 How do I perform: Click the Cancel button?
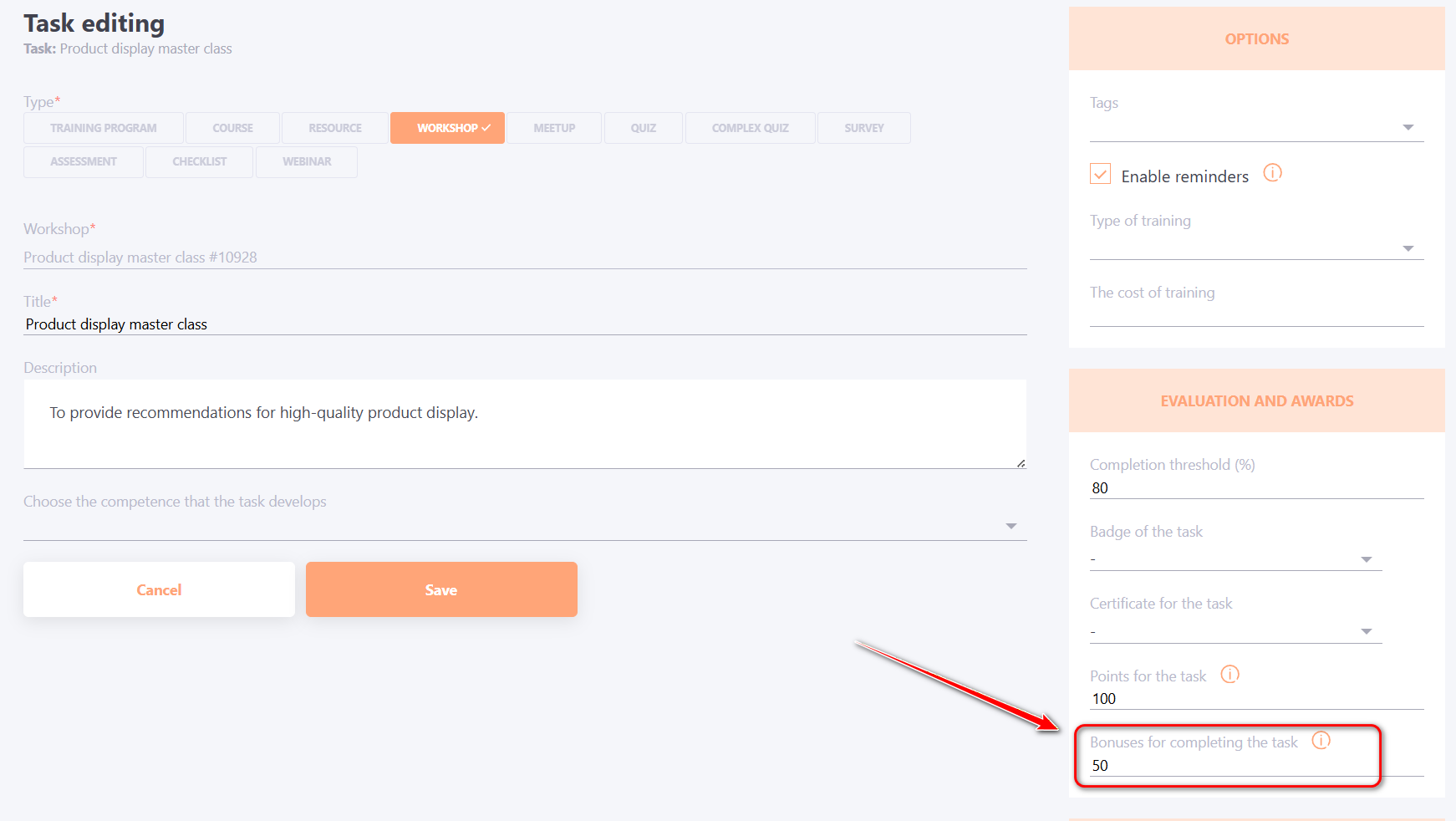159,589
